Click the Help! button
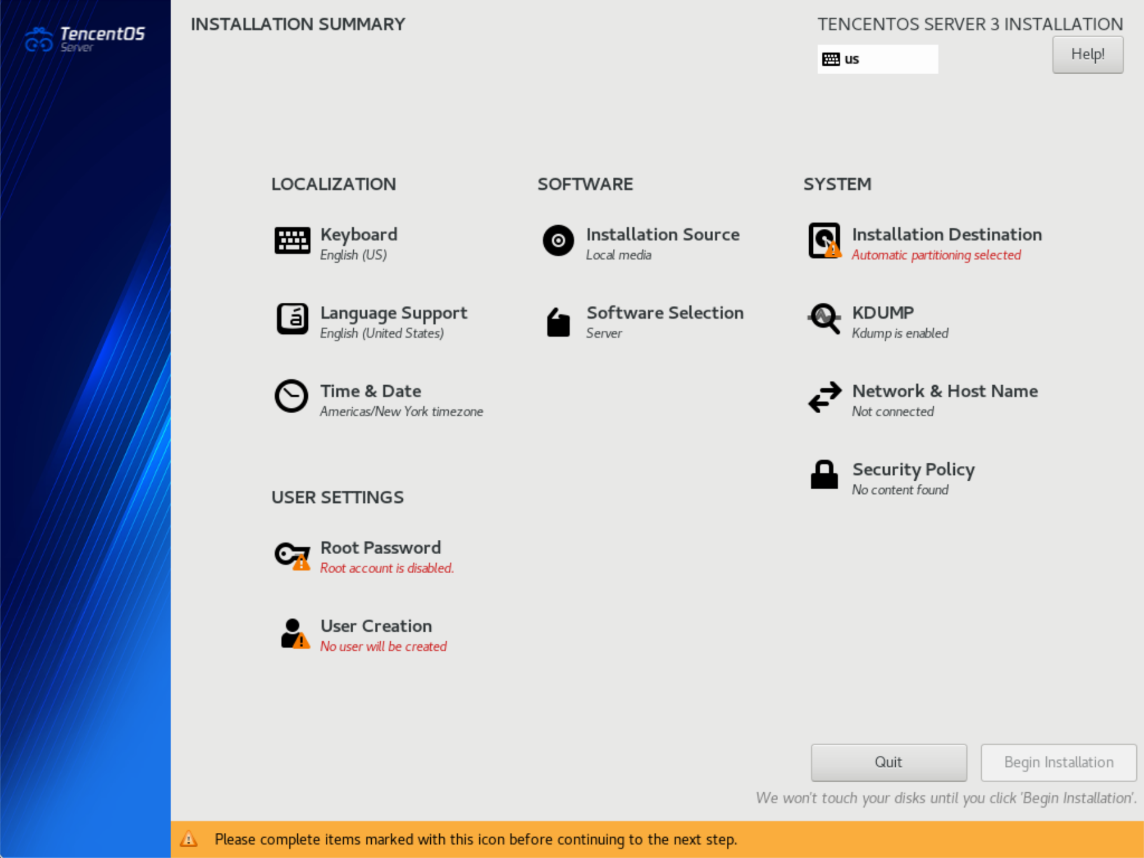 1087,54
